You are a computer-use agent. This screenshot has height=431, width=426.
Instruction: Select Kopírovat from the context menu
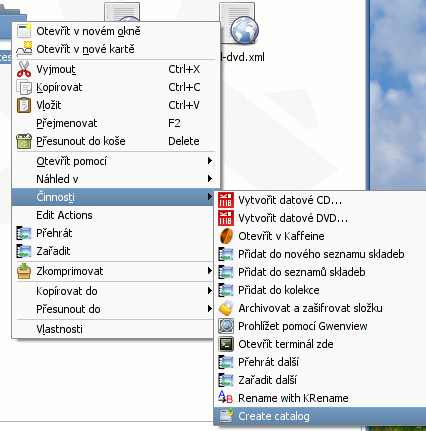click(x=116, y=87)
